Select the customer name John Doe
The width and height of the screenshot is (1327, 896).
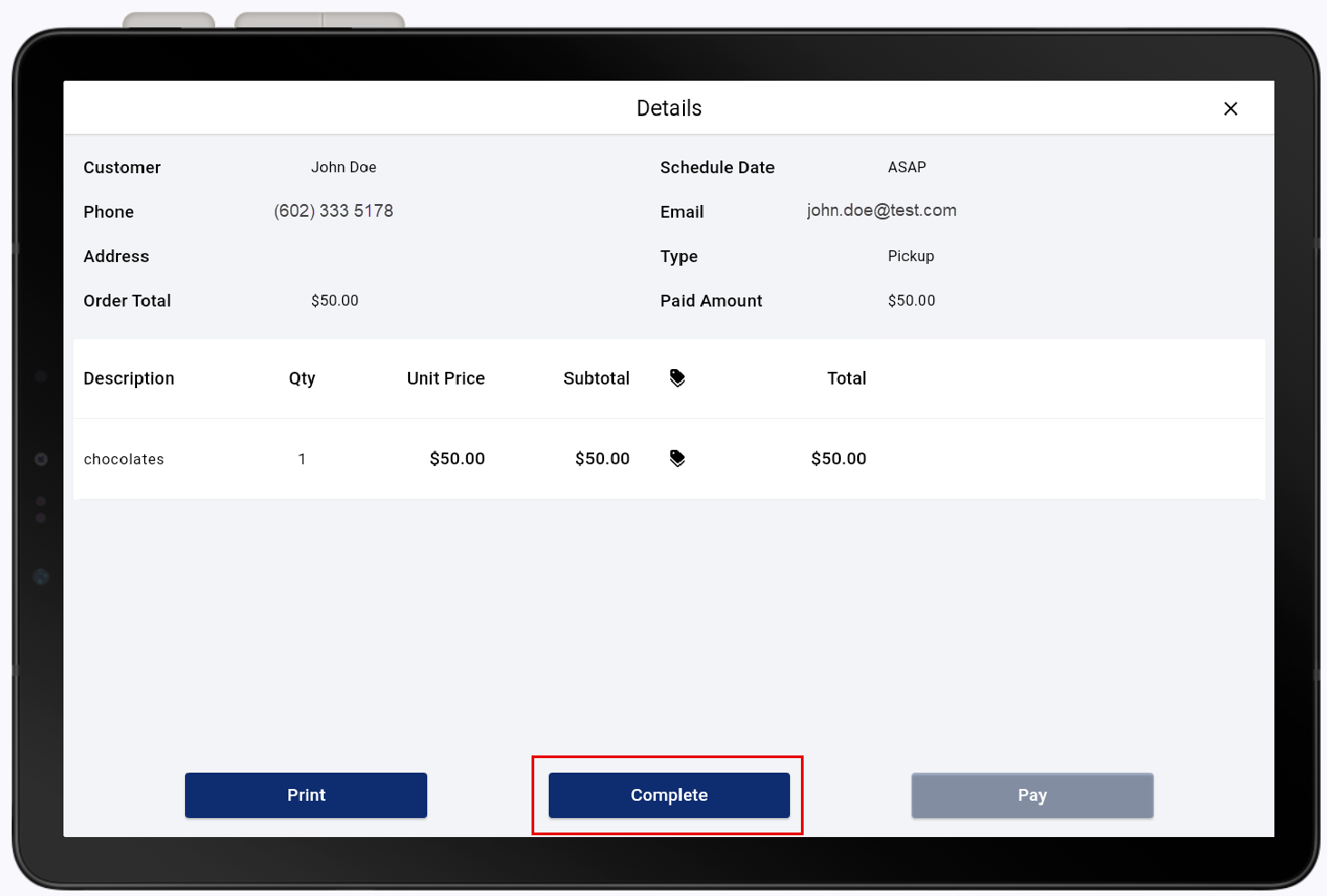click(x=344, y=167)
